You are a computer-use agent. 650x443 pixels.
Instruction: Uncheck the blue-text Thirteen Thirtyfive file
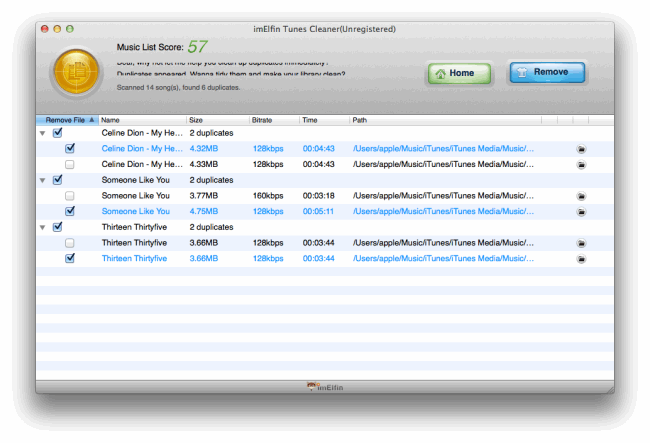(70, 258)
